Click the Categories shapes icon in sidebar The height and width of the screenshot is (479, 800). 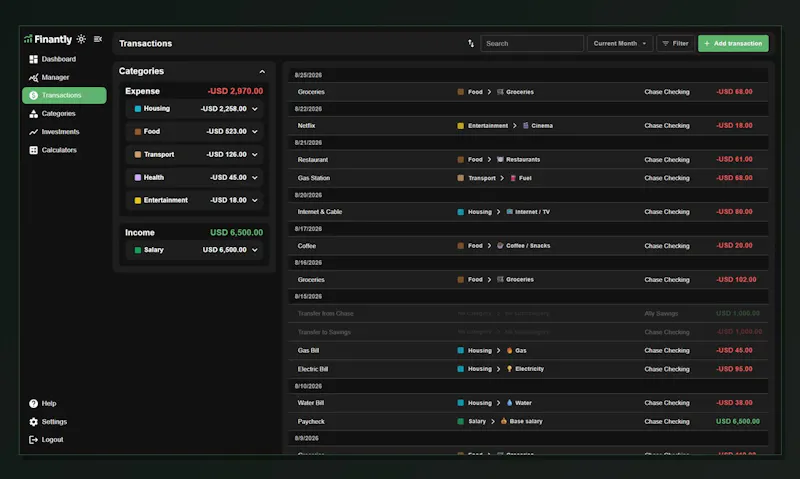[34, 114]
